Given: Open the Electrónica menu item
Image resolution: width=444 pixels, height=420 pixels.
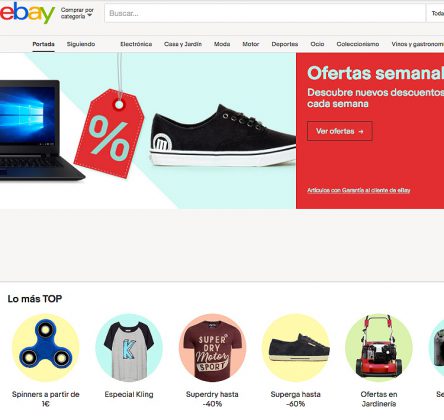Looking at the screenshot, I should pos(136,44).
